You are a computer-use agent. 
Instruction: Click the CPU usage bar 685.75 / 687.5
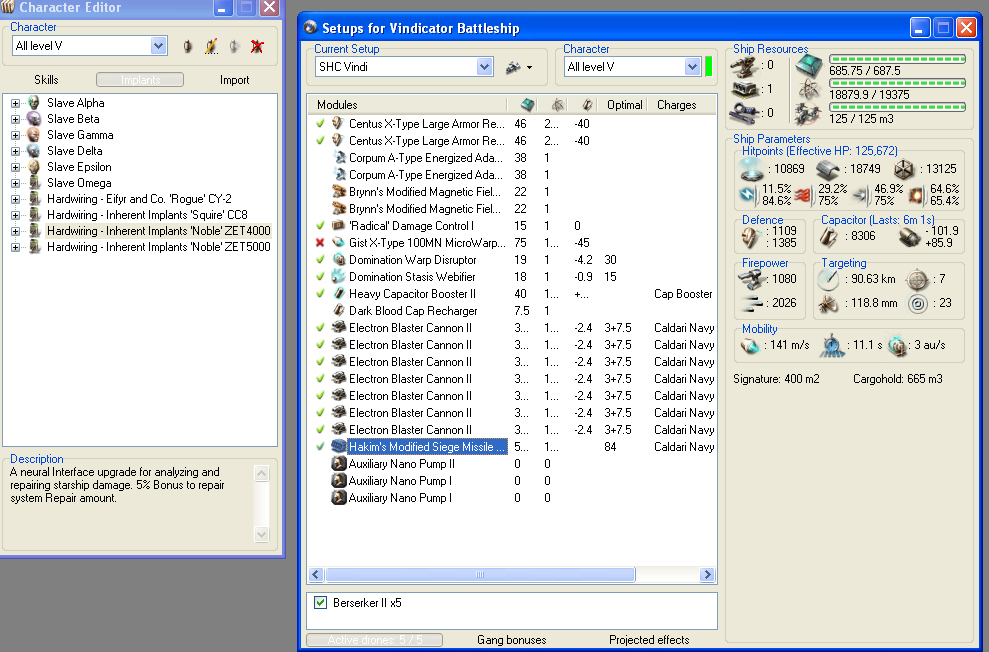(x=897, y=59)
